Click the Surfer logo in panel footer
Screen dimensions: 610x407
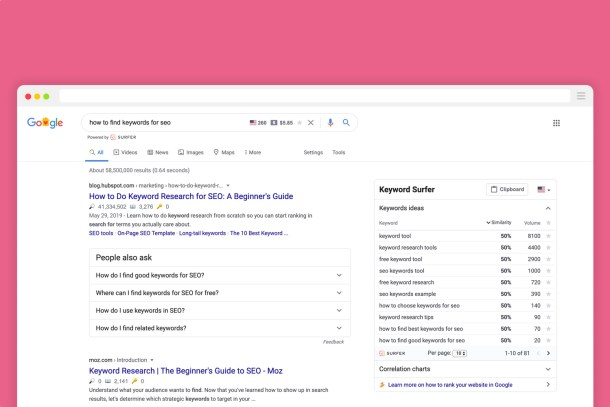click(x=392, y=353)
